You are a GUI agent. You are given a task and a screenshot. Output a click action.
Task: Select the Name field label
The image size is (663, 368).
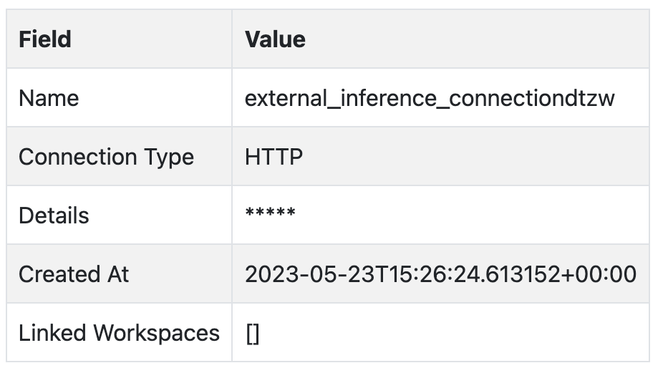point(49,98)
